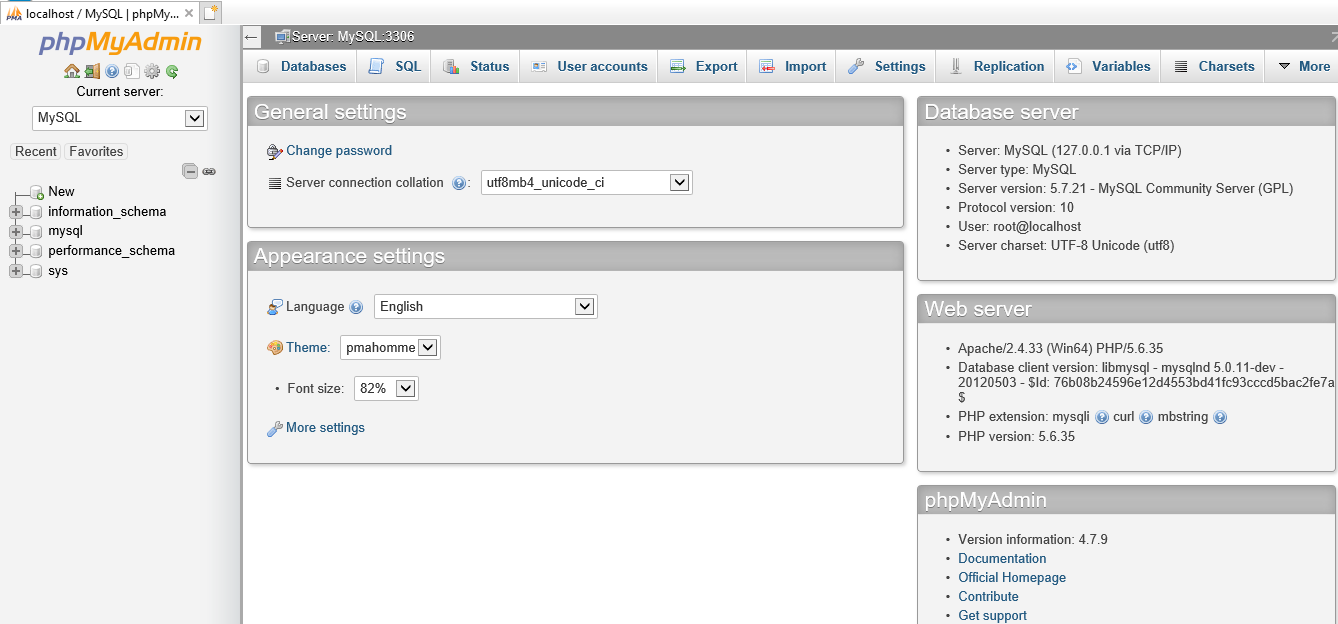Open navigation panel settings gear icon
Viewport: 1338px width, 624px height.
152,71
